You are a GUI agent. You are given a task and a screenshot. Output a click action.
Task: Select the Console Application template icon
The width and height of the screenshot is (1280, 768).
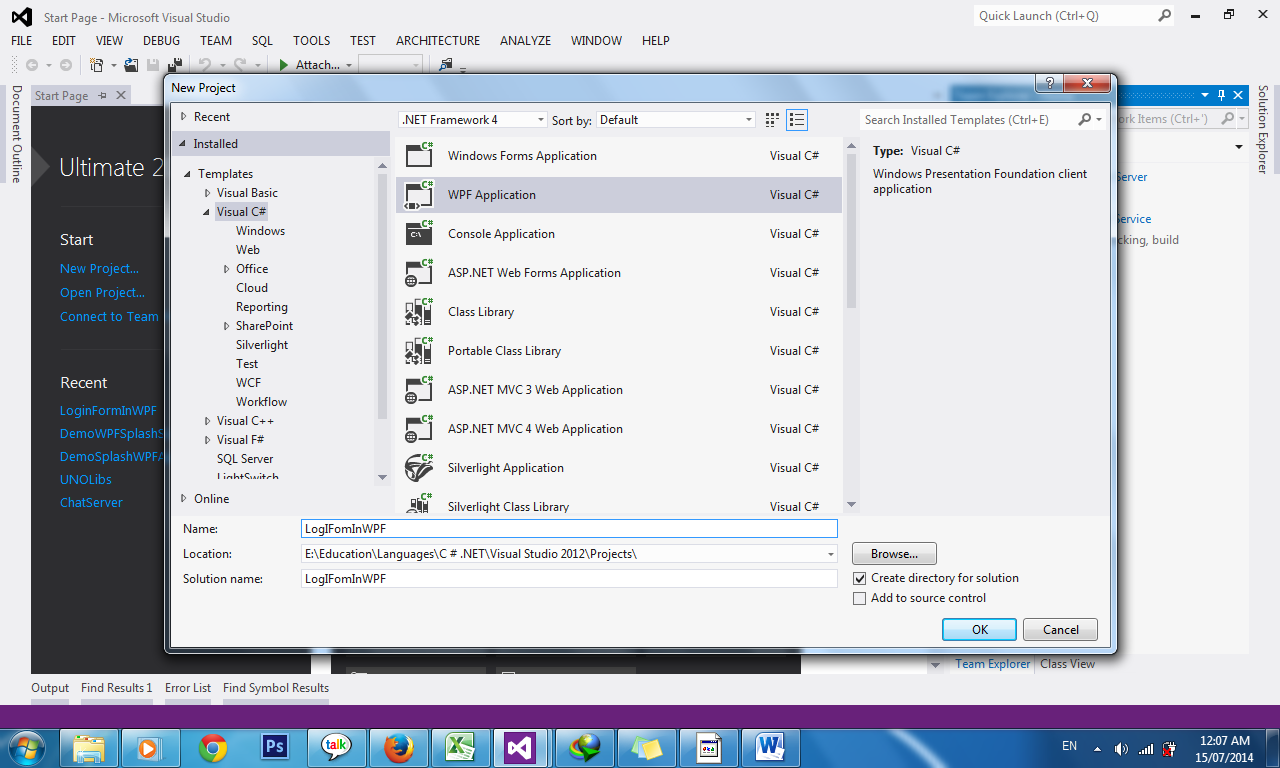coord(418,233)
